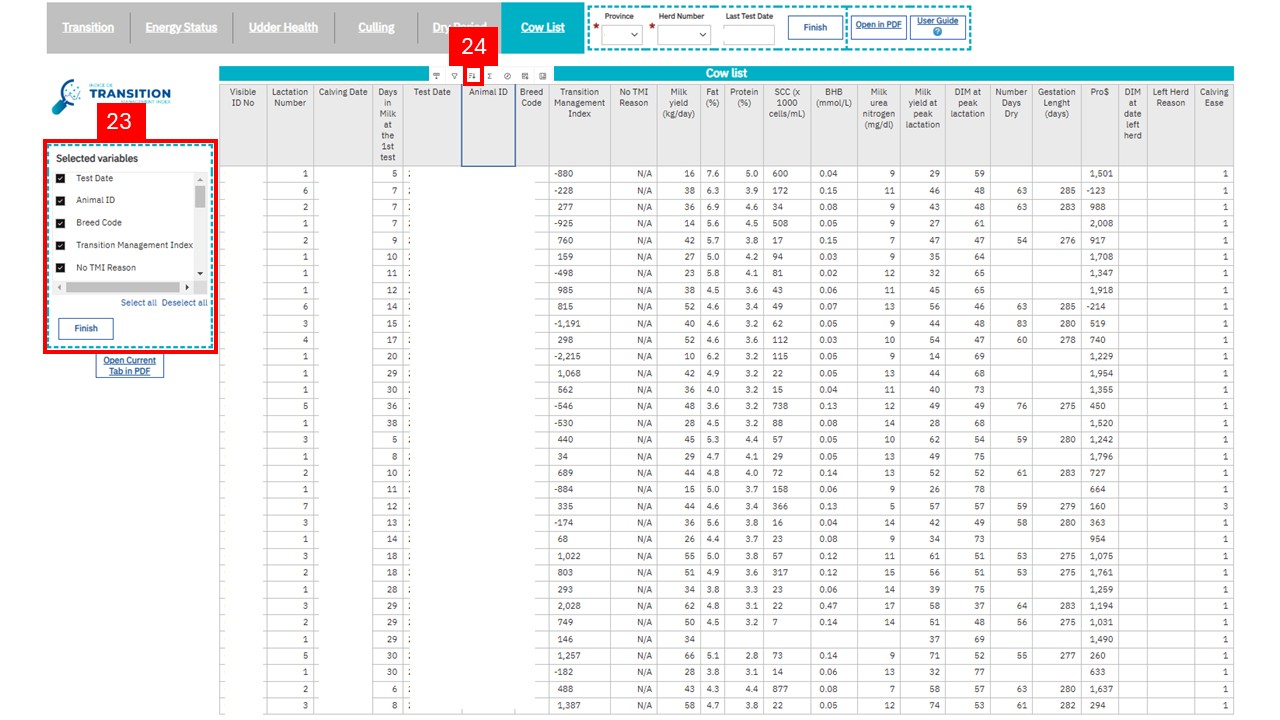Switch to the Udder Health tab
This screenshot has width=1280, height=720.
283,27
